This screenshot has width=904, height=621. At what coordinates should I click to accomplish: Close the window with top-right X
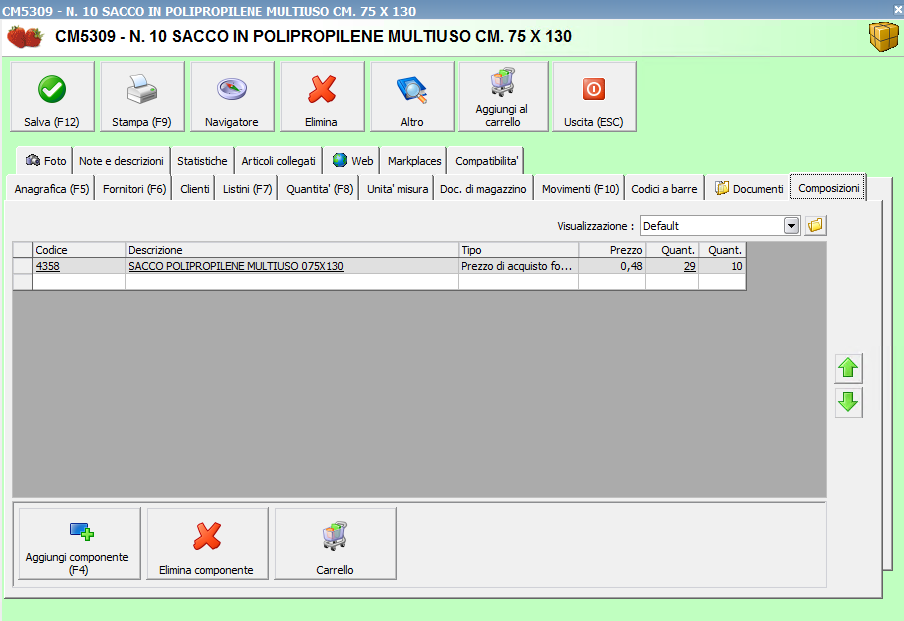click(x=898, y=10)
